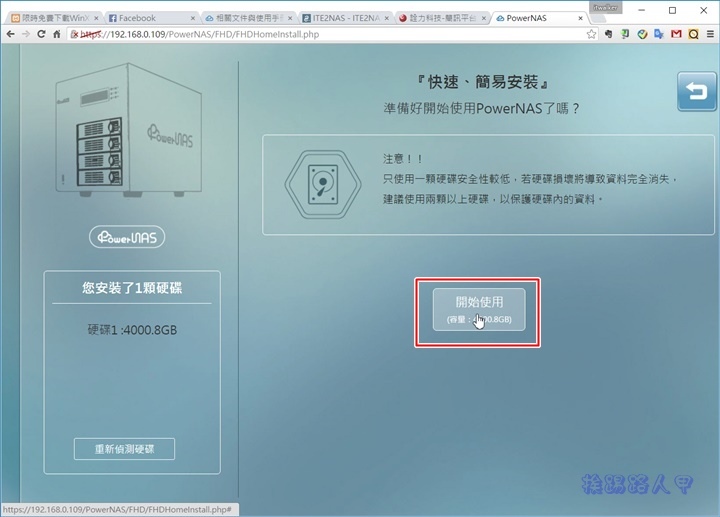Viewport: 720px width, 517px height.
Task: Maximize the browser window
Action: [672, 10]
